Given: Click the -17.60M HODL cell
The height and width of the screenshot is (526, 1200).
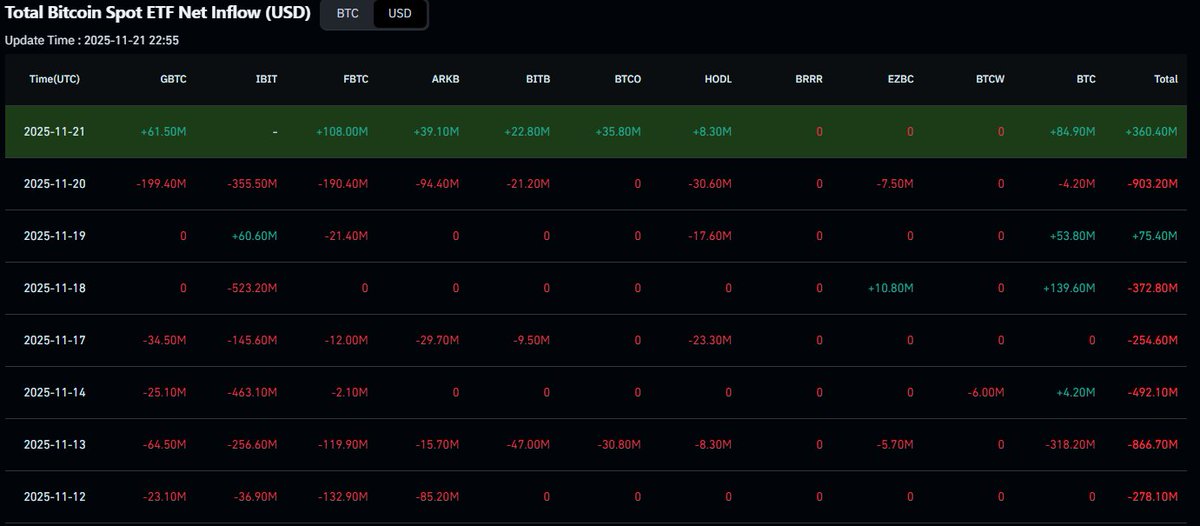Looking at the screenshot, I should [710, 236].
